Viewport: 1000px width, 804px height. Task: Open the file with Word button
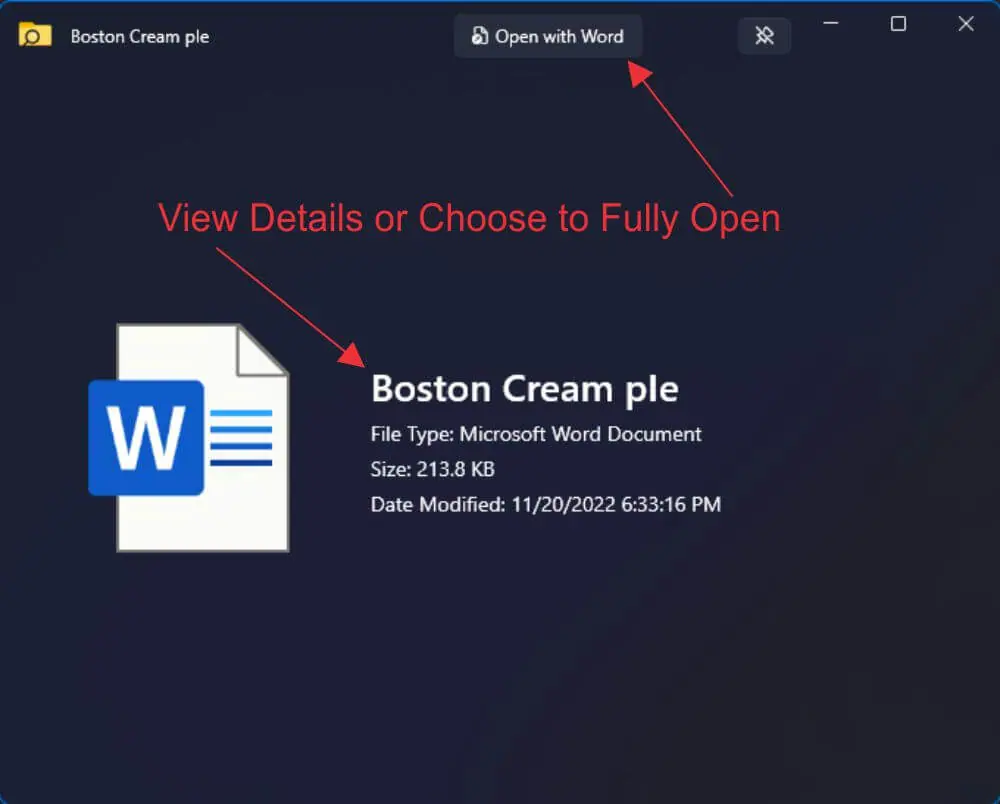[548, 36]
